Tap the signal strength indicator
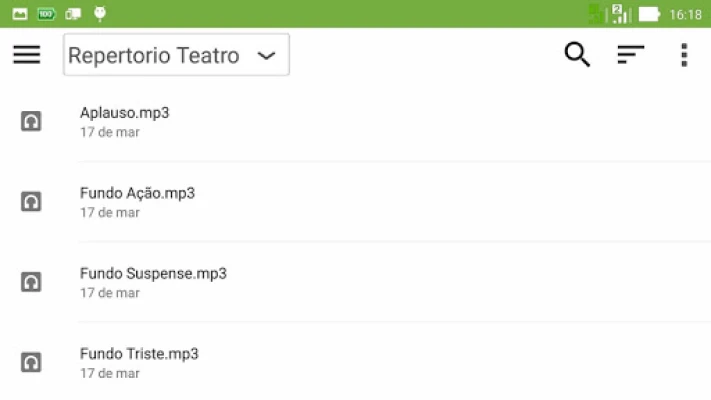 (621, 14)
